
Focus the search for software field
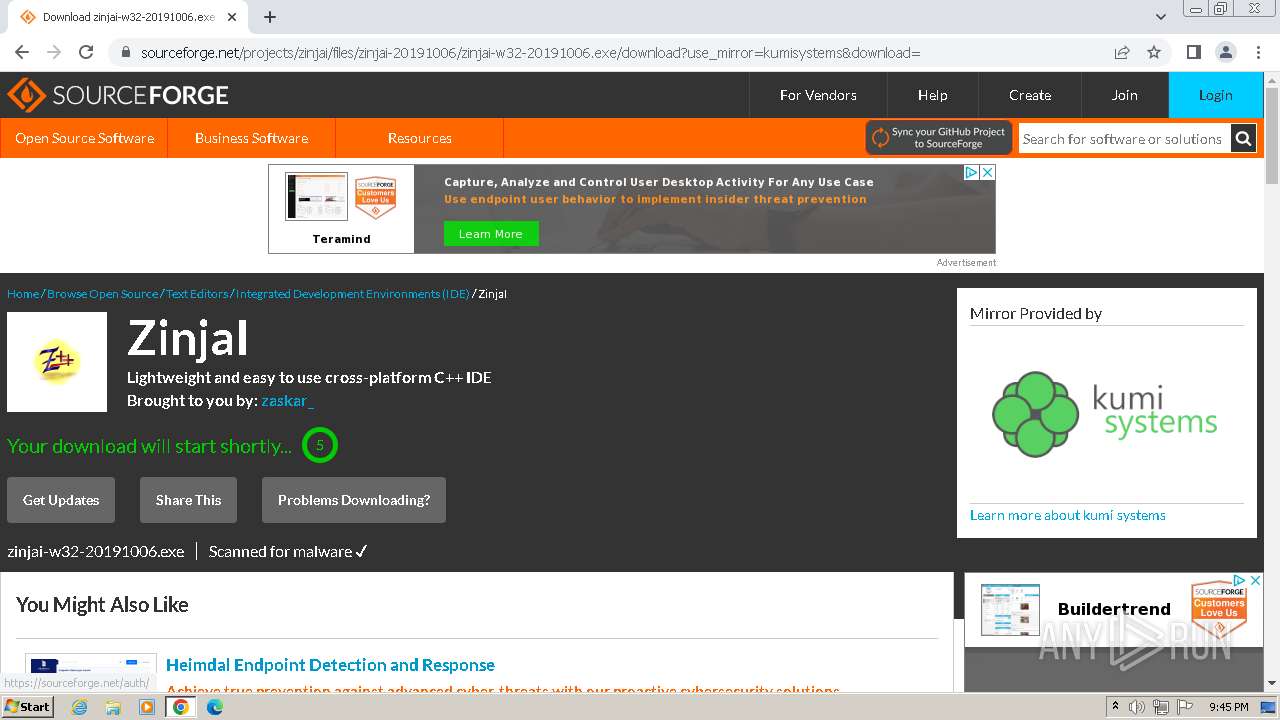pos(1124,139)
